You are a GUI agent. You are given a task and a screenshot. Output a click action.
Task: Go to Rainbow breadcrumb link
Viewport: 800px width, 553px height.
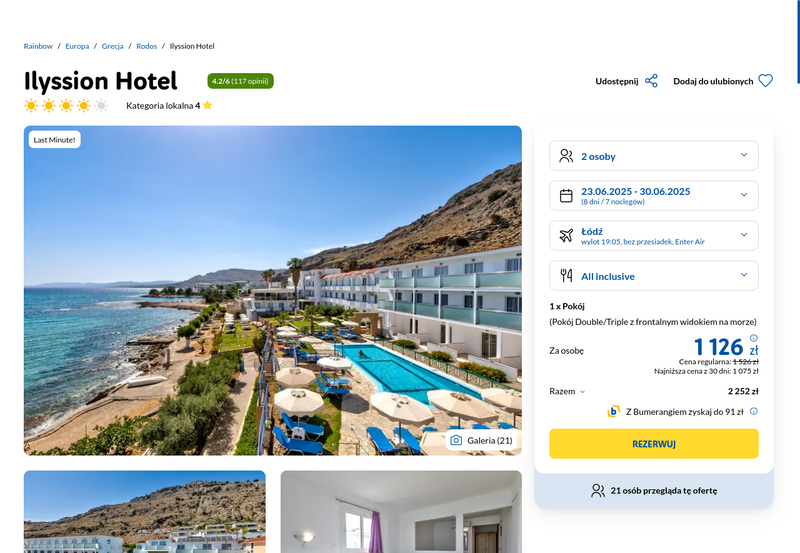pyautogui.click(x=38, y=46)
